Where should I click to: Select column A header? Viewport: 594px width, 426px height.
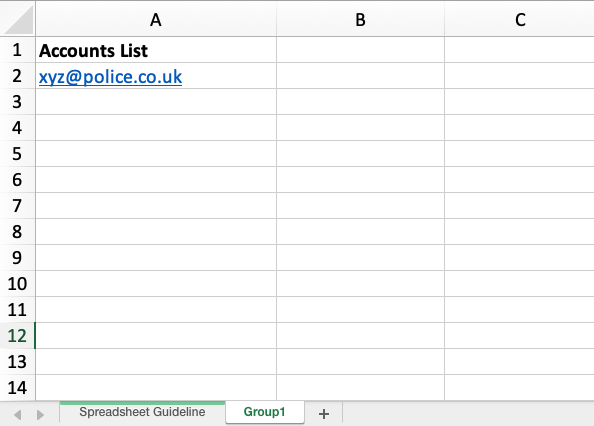click(x=156, y=19)
